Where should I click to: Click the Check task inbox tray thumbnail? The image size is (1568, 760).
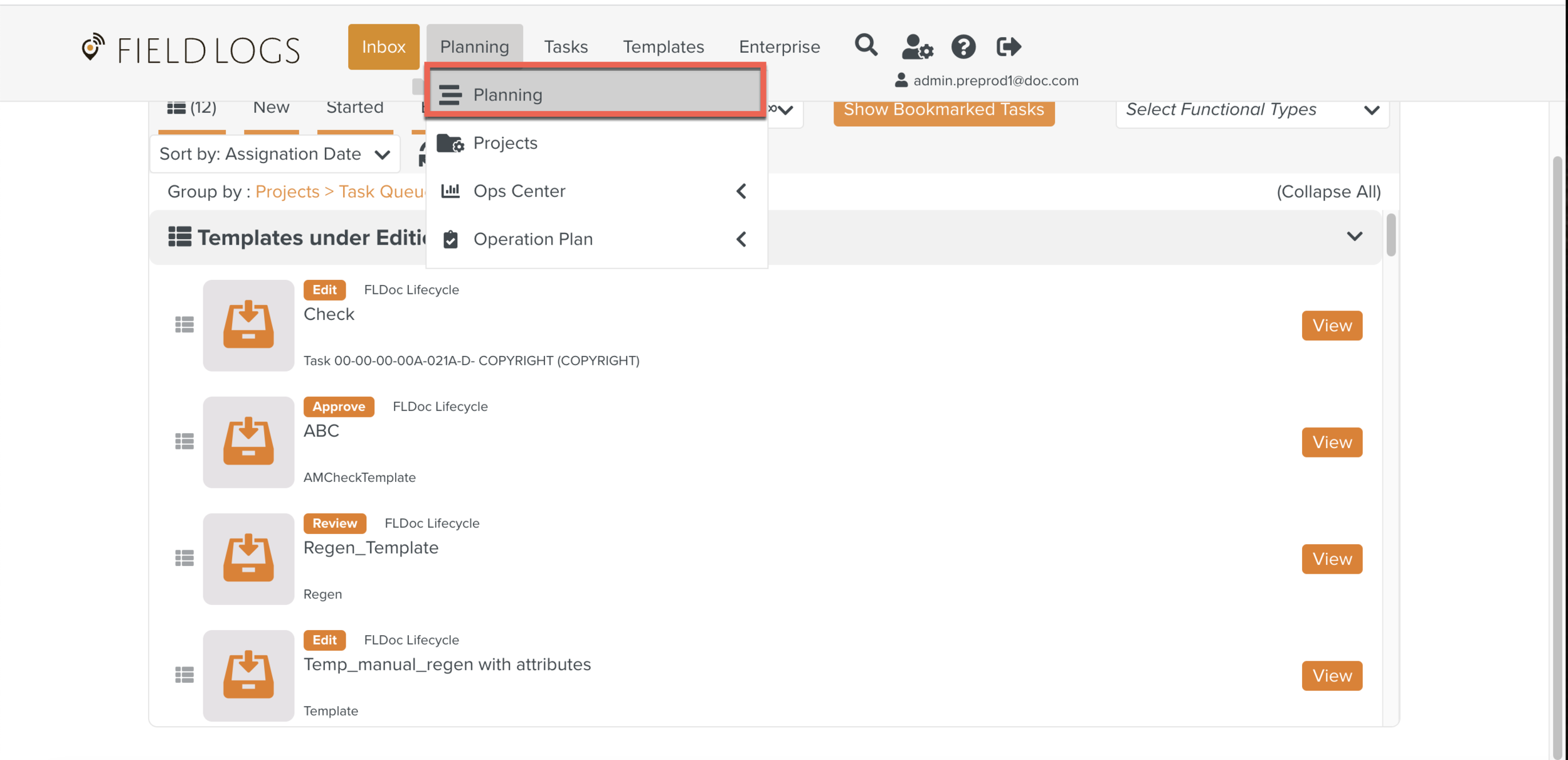coord(248,325)
